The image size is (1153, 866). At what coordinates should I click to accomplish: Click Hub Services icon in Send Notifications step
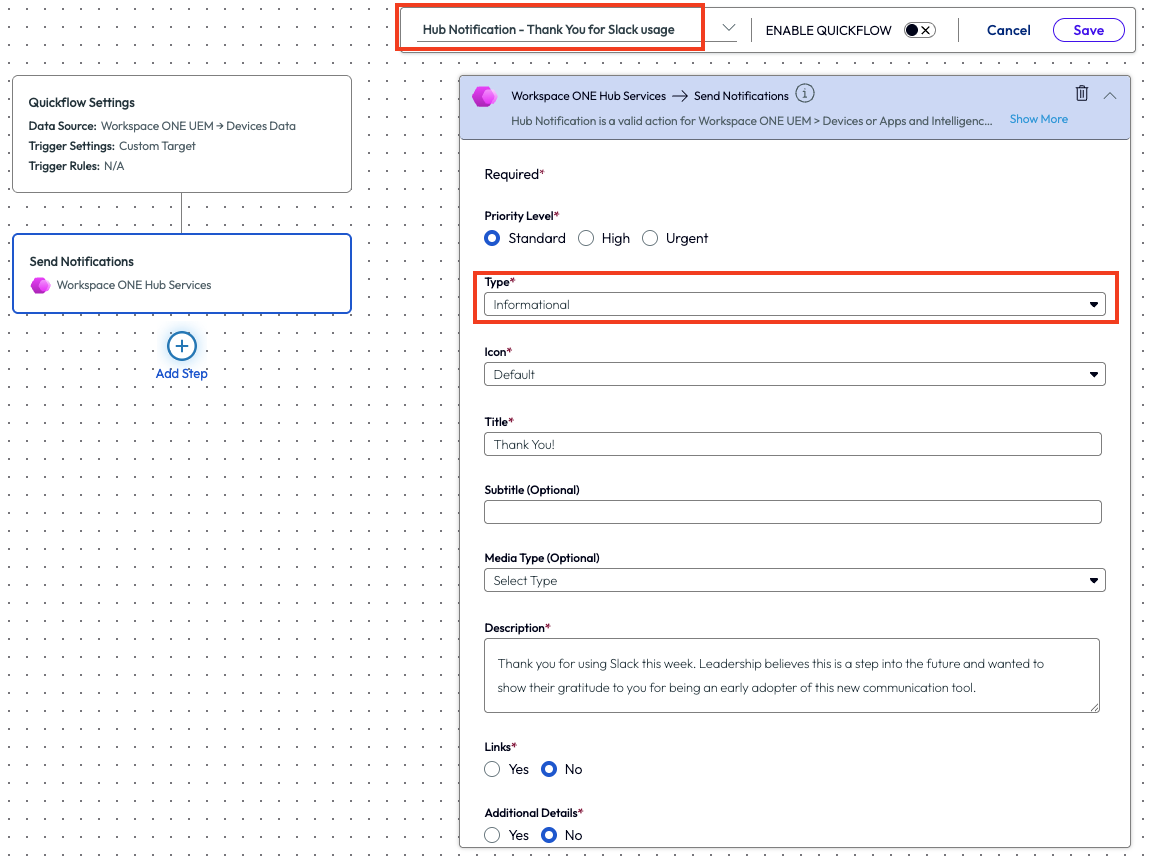(x=40, y=285)
